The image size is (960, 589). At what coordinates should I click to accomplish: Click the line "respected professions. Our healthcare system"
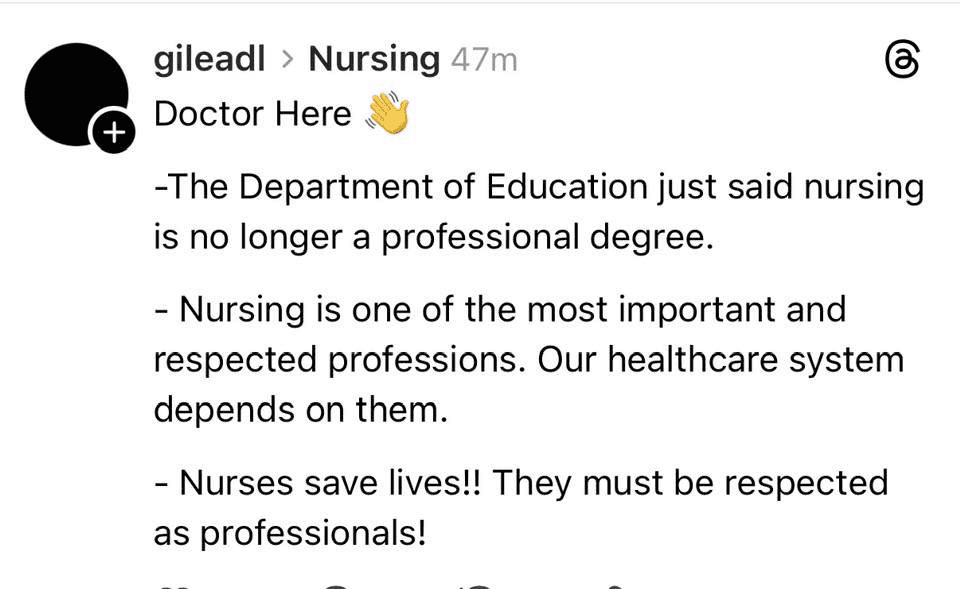tap(528, 360)
